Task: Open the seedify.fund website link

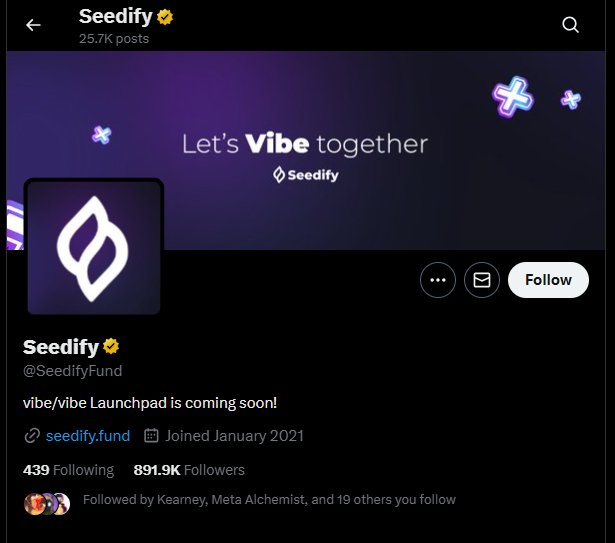Action: coord(88,436)
